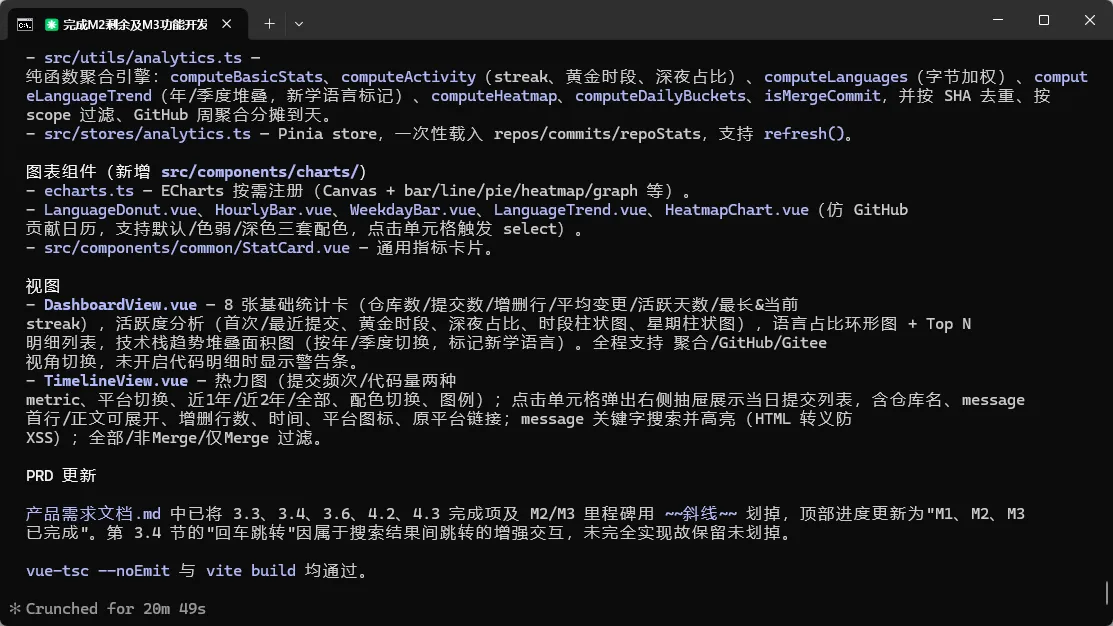Click the terminal profile icon in the tab
Viewport: 1113px width, 626px height.
pos(25,25)
